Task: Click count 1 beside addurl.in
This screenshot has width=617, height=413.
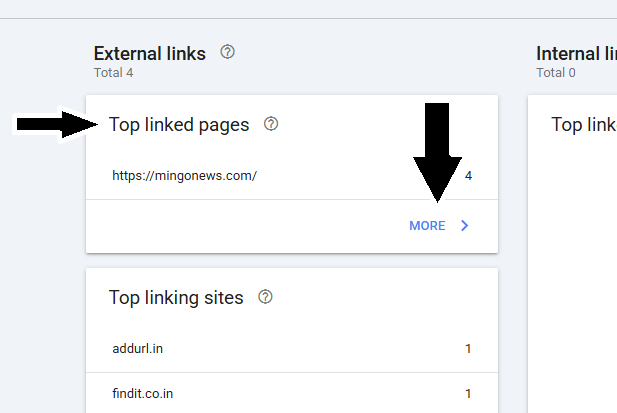Action: [x=468, y=349]
